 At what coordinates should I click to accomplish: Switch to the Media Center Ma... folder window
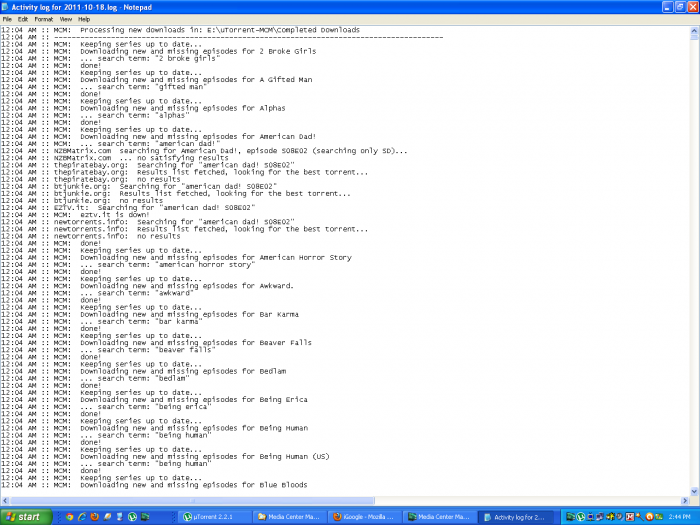tap(290, 517)
